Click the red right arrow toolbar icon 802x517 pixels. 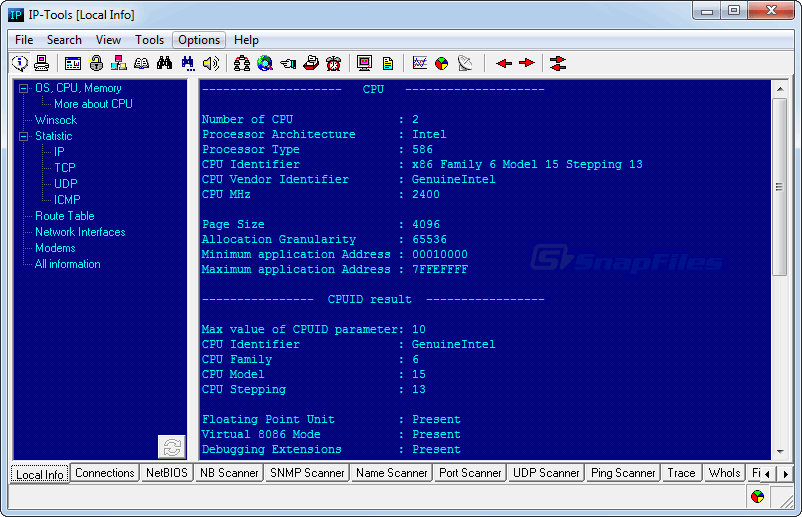526,63
